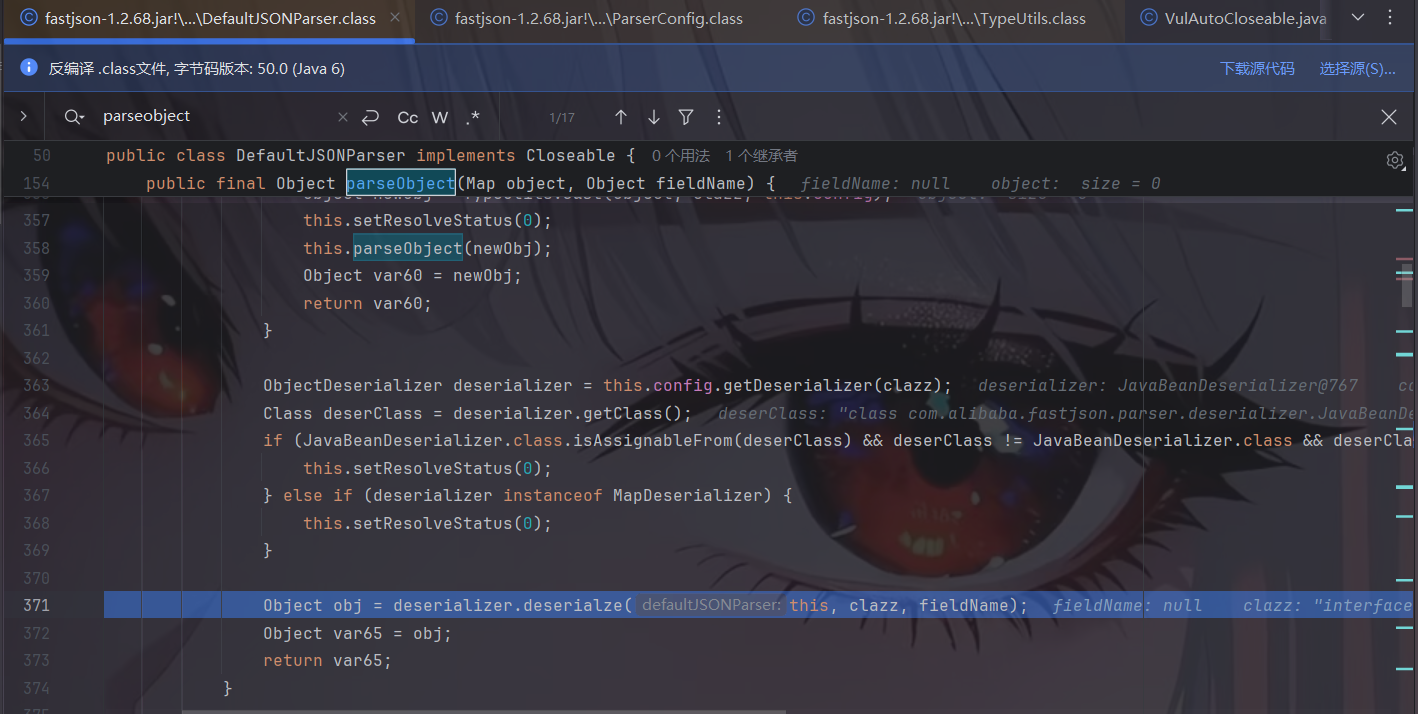Open search bar more options menu
Viewport: 1418px width, 714px height.
coord(718,117)
